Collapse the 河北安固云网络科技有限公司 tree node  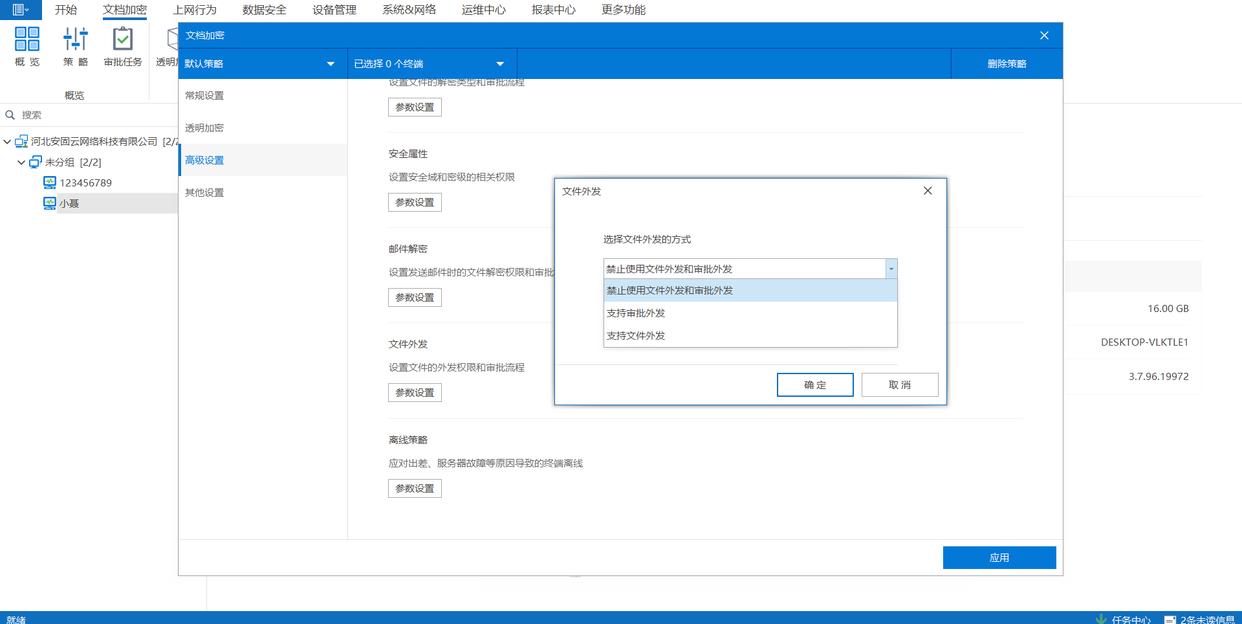(x=8, y=142)
